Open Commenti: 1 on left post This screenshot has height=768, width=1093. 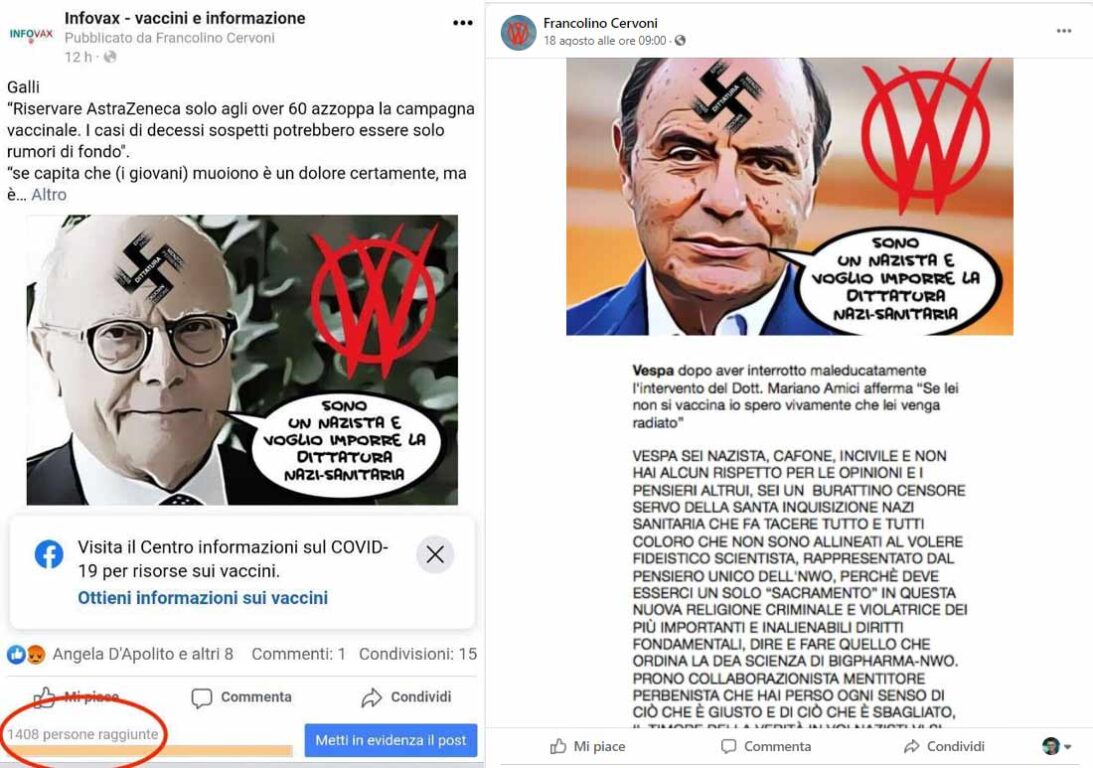[x=298, y=654]
